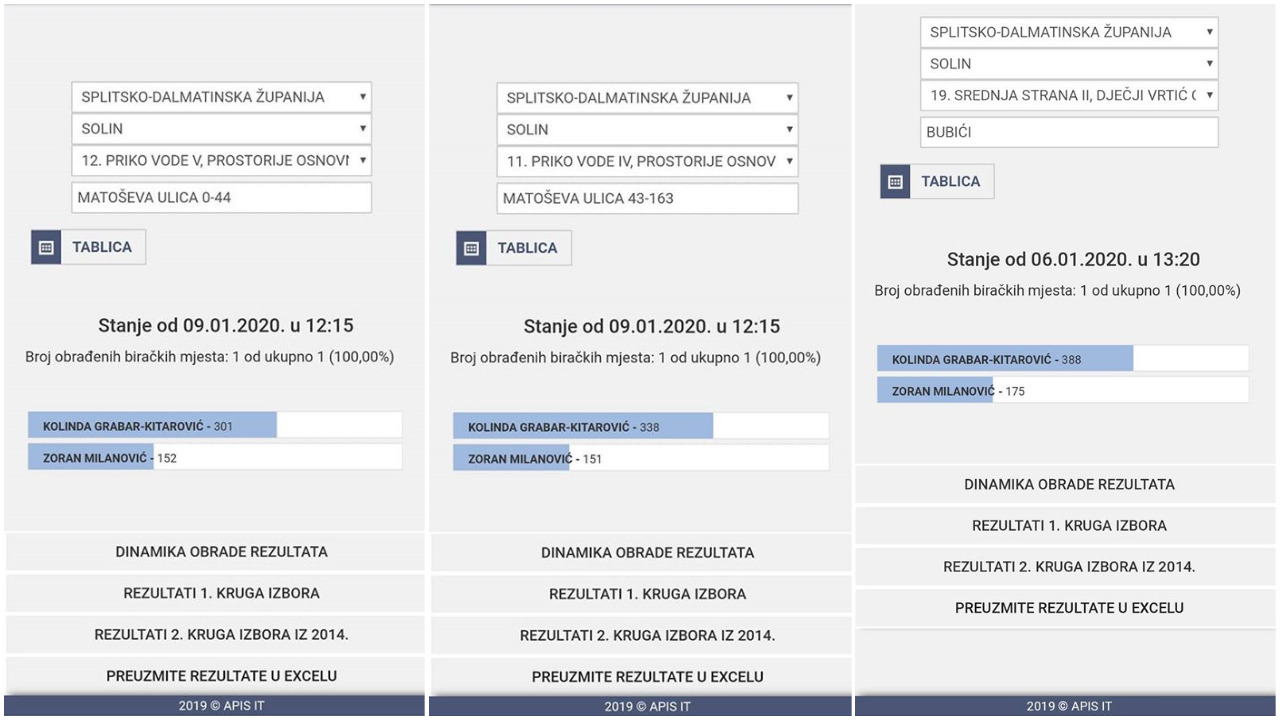This screenshot has height=720, width=1280.
Task: Focus the MATOŠEVA ULICA 43-163 field
Action: click(x=647, y=199)
